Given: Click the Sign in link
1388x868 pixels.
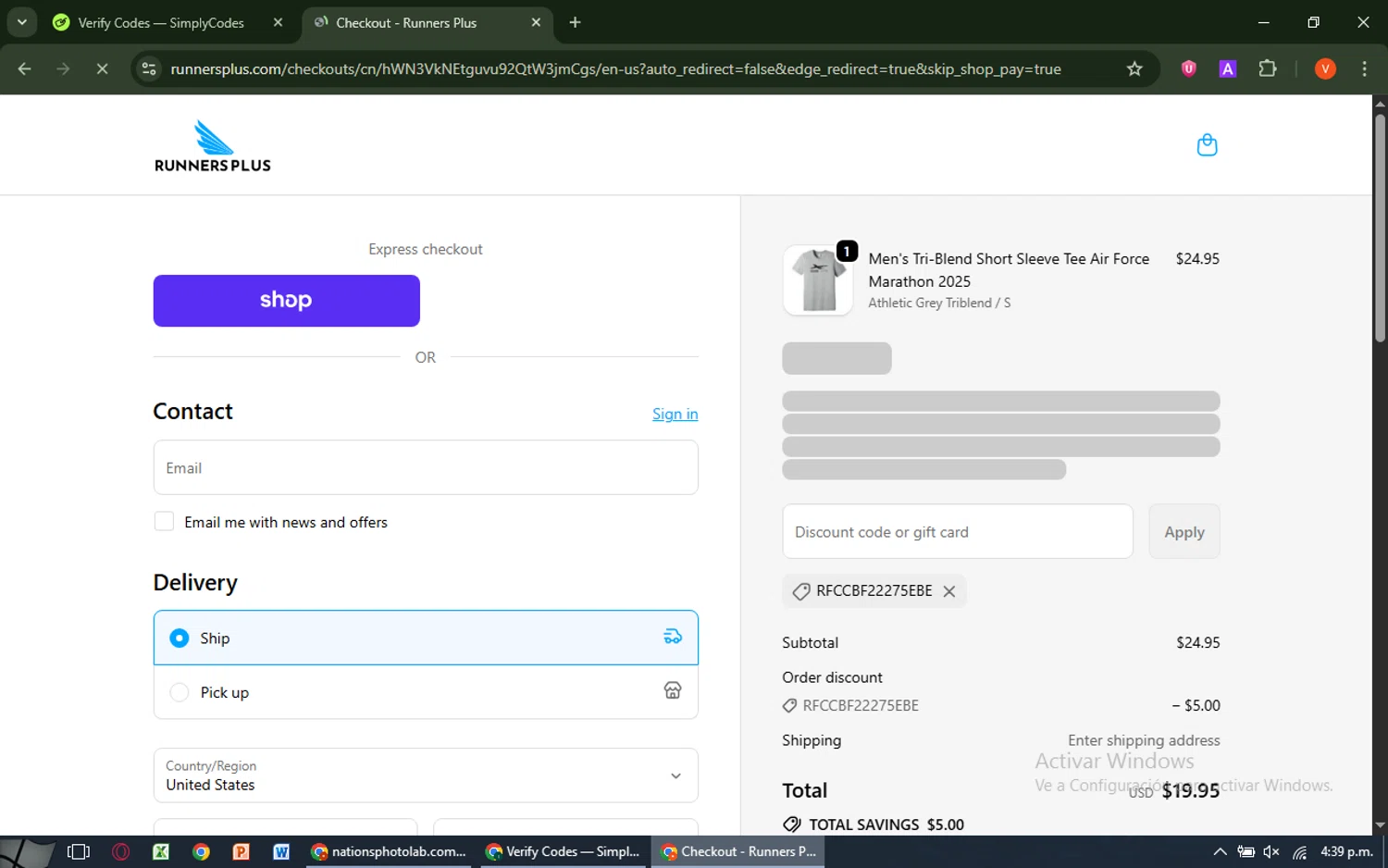Looking at the screenshot, I should [x=675, y=414].
